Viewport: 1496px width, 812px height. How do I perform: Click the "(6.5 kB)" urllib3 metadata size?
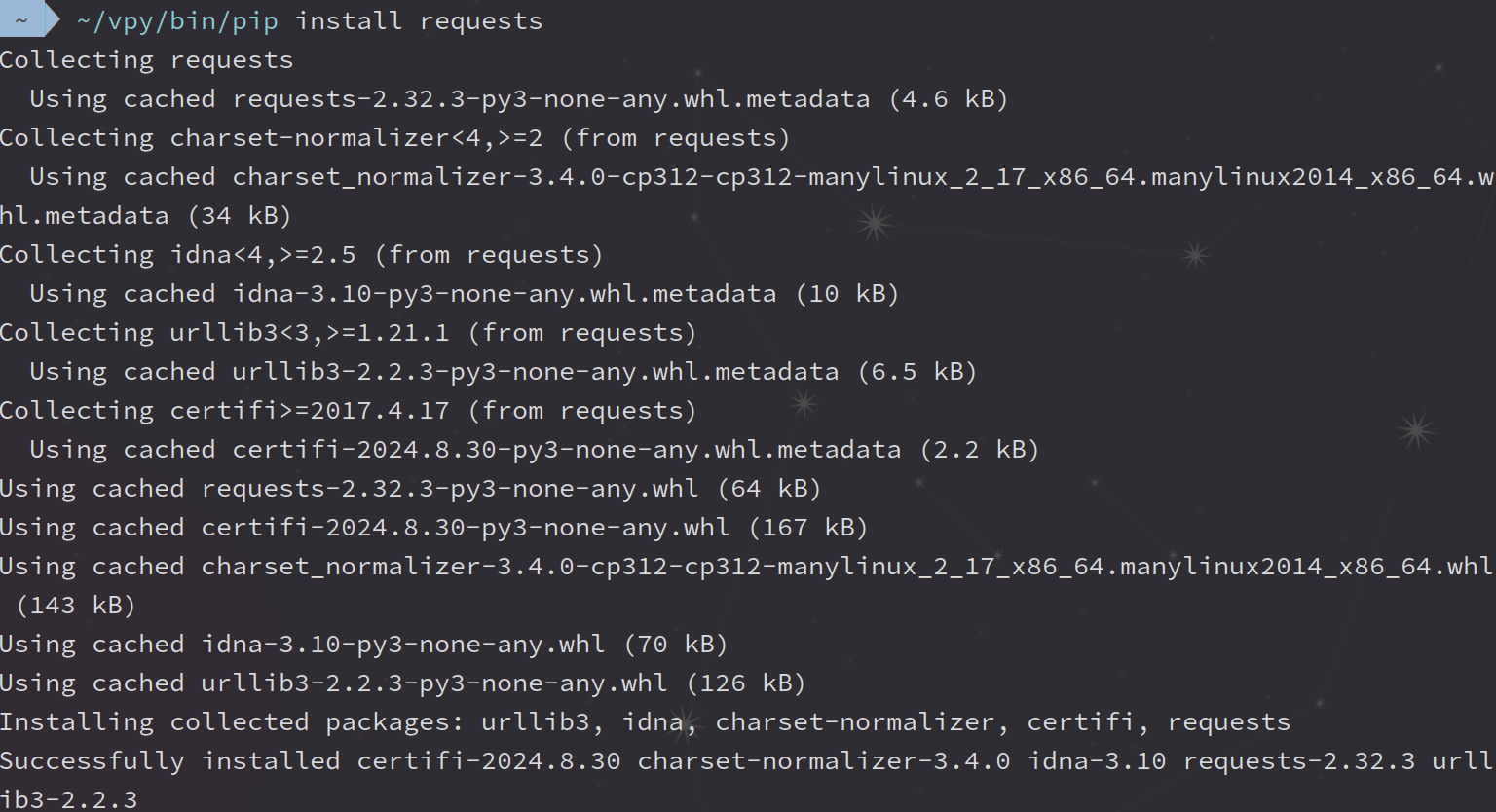(916, 372)
